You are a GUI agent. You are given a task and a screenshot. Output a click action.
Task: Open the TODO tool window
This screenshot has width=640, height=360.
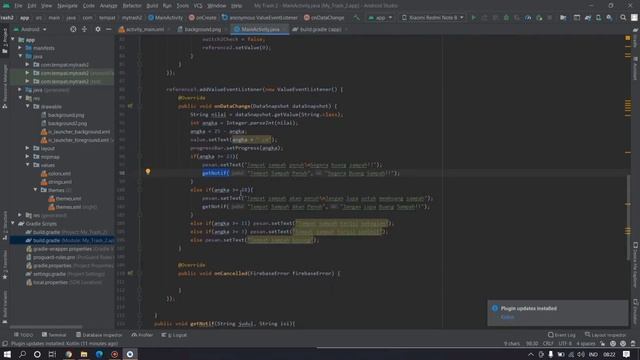[x=23, y=335]
